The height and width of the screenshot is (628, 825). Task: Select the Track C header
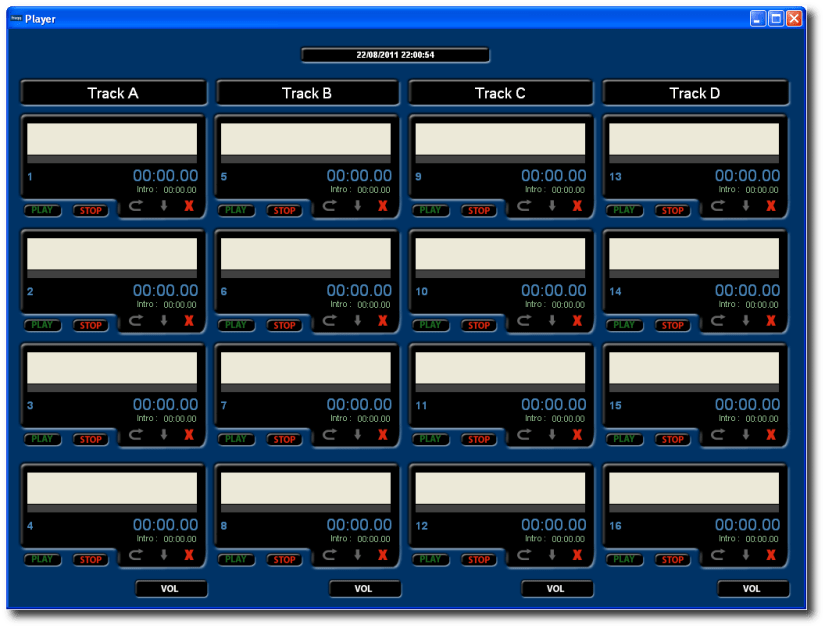click(x=500, y=93)
